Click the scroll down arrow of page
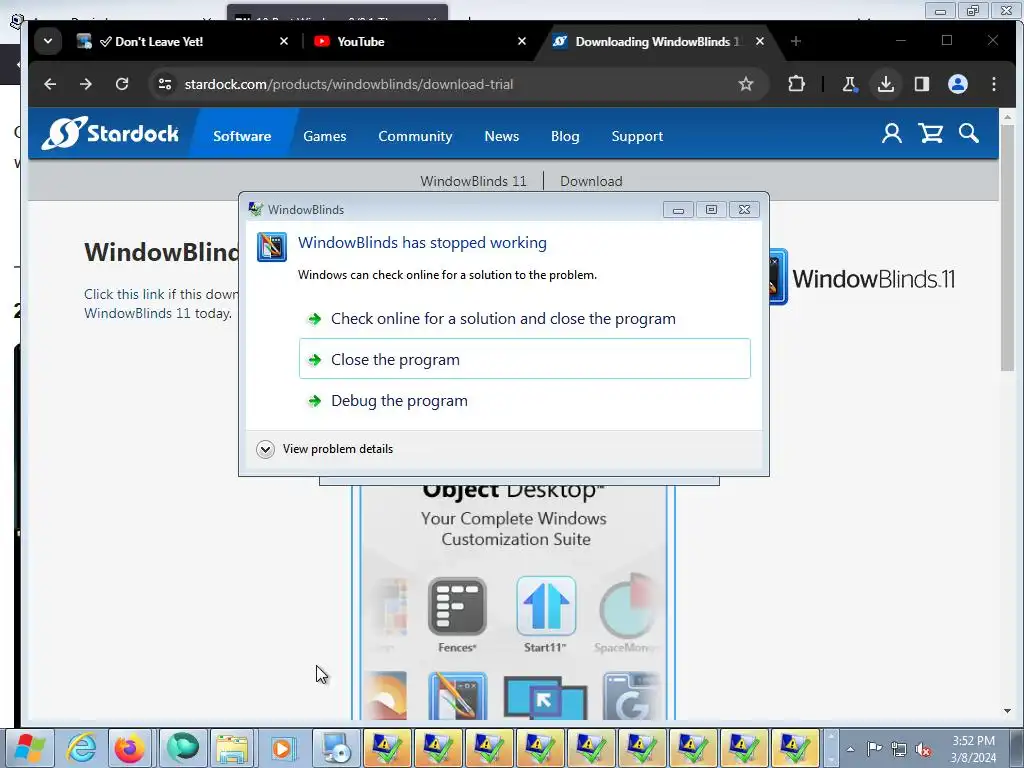This screenshot has width=1024, height=768. point(1007,711)
